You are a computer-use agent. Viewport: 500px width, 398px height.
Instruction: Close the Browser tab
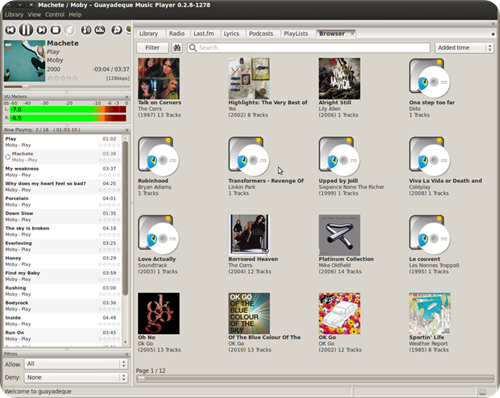[x=352, y=34]
